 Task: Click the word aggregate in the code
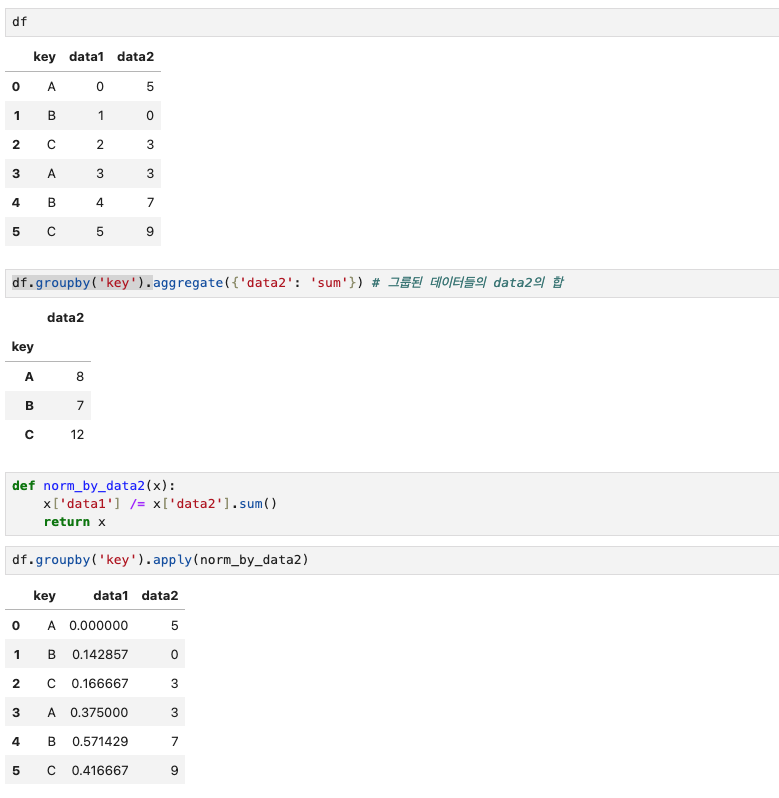point(188,283)
